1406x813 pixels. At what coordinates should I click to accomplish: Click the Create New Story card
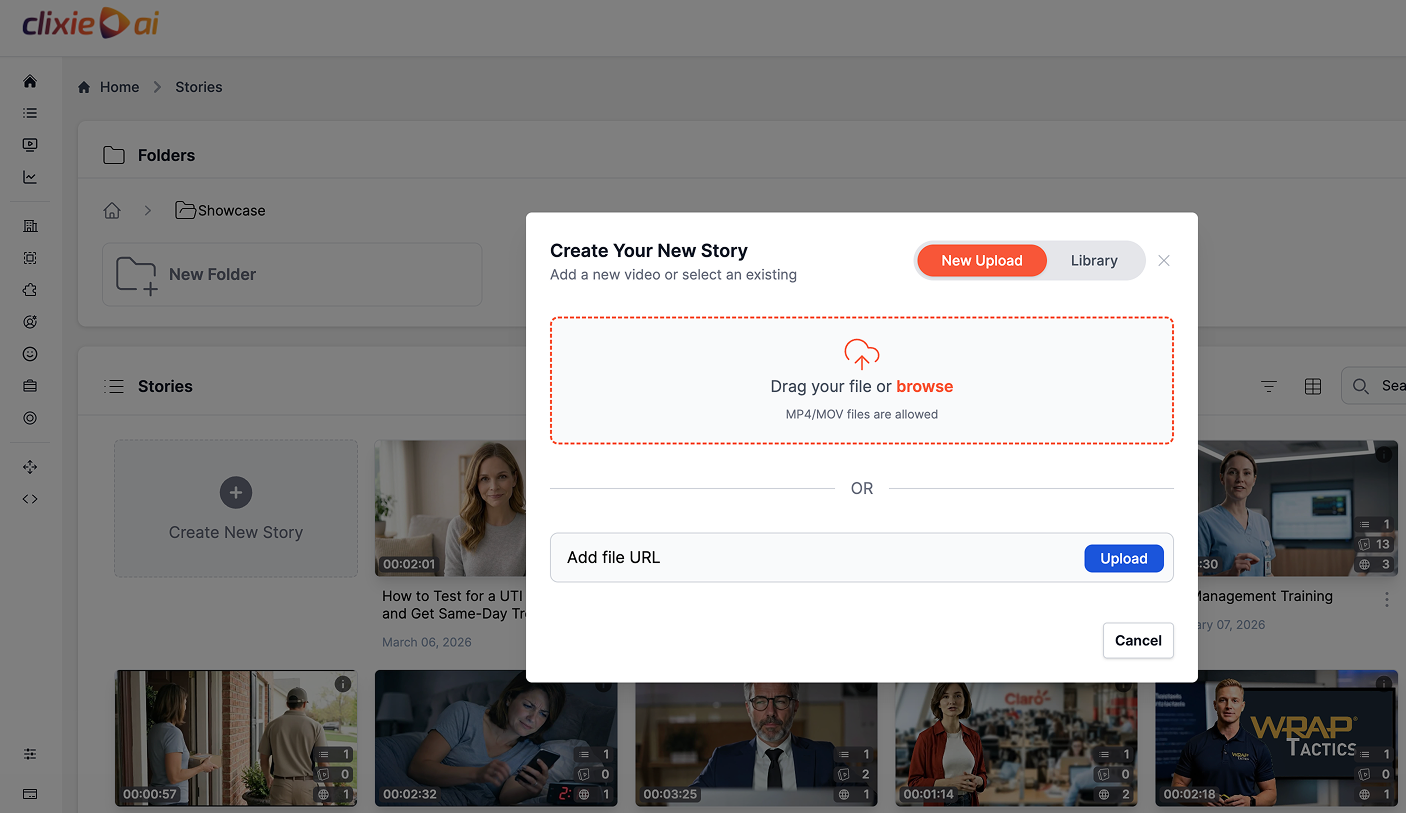236,508
